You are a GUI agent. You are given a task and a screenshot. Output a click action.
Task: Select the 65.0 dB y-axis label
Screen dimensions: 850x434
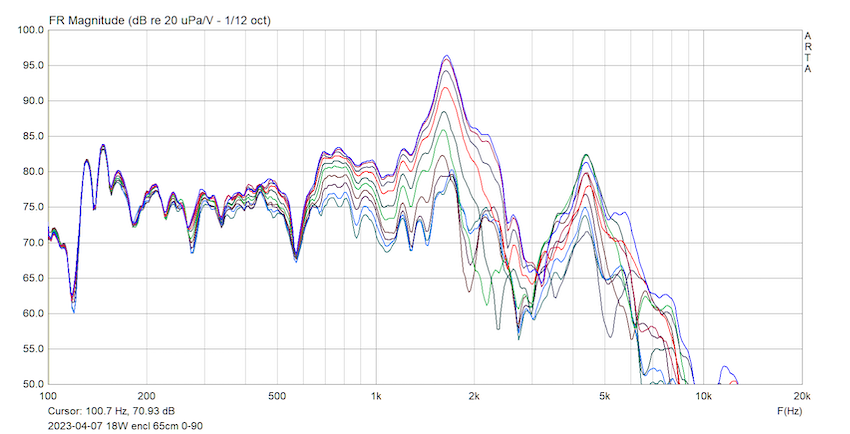click(x=32, y=278)
